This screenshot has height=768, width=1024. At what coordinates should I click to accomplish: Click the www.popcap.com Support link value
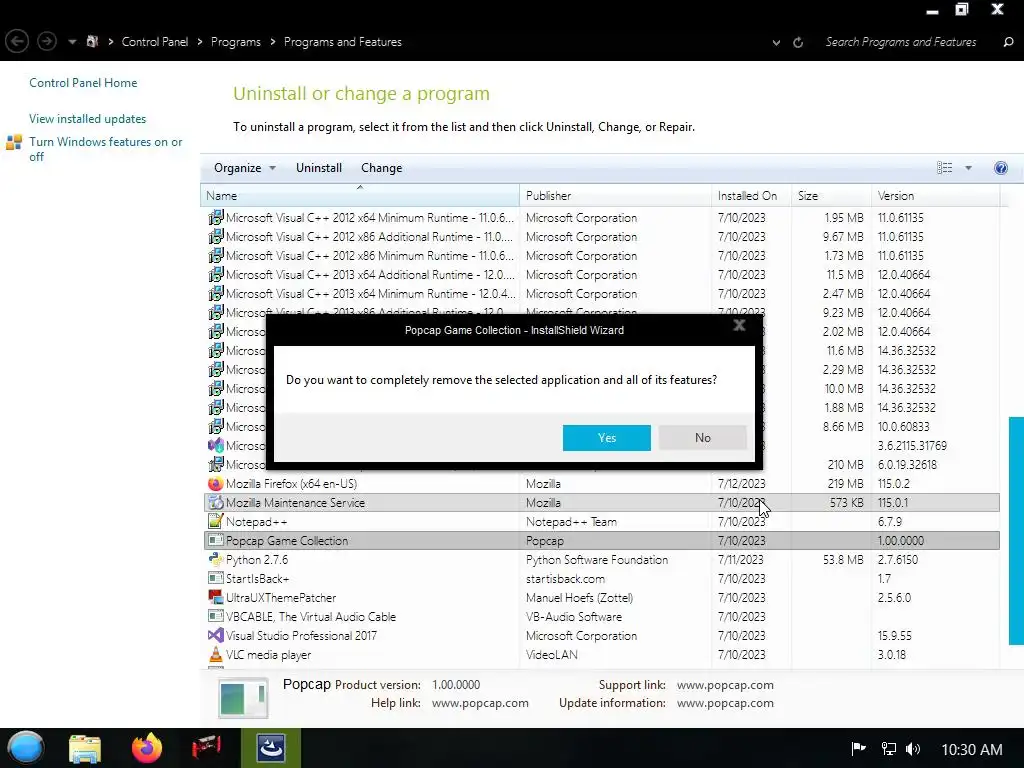(725, 685)
